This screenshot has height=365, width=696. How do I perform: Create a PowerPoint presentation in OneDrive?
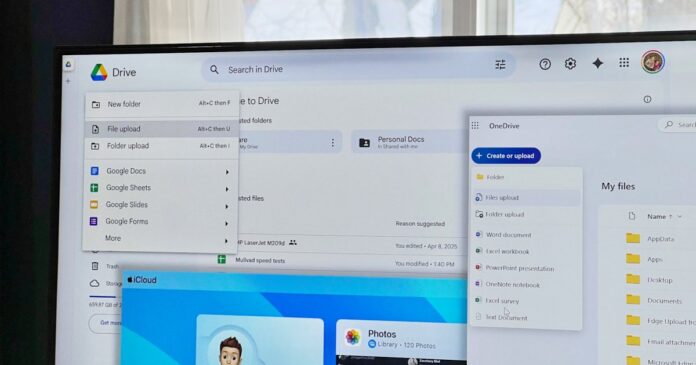tap(526, 268)
